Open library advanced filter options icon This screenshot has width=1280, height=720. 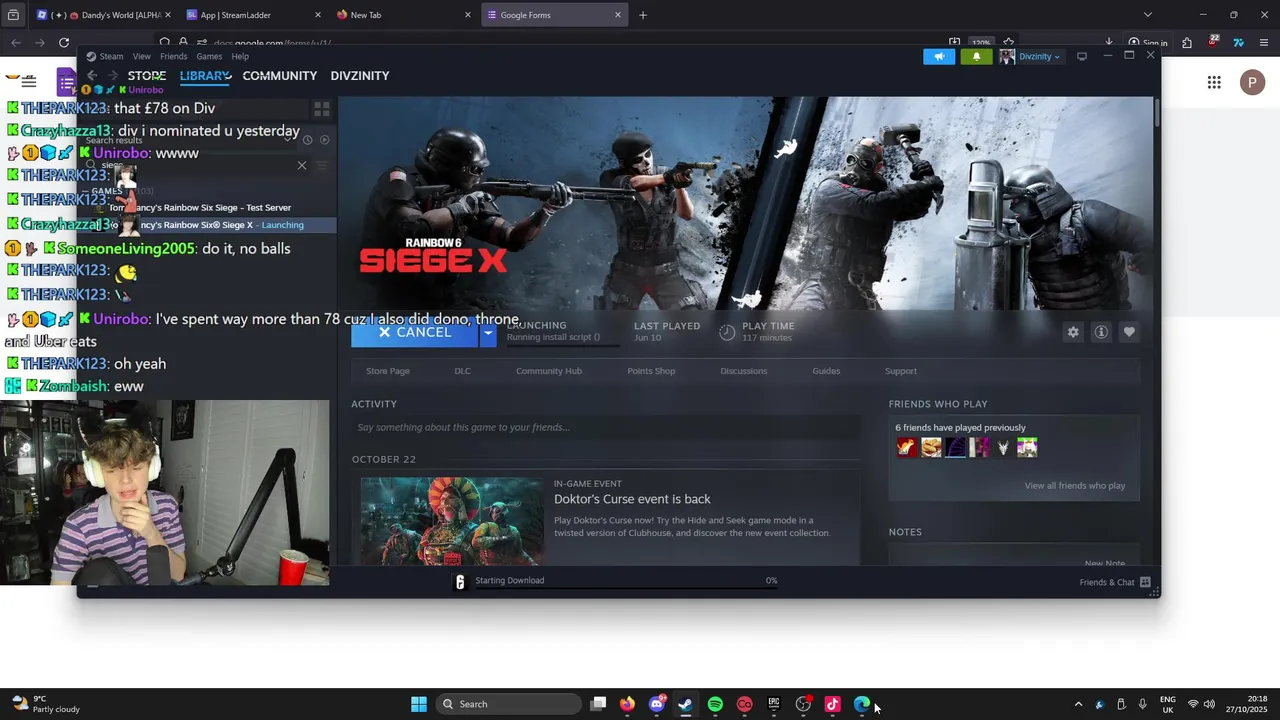pos(322,165)
